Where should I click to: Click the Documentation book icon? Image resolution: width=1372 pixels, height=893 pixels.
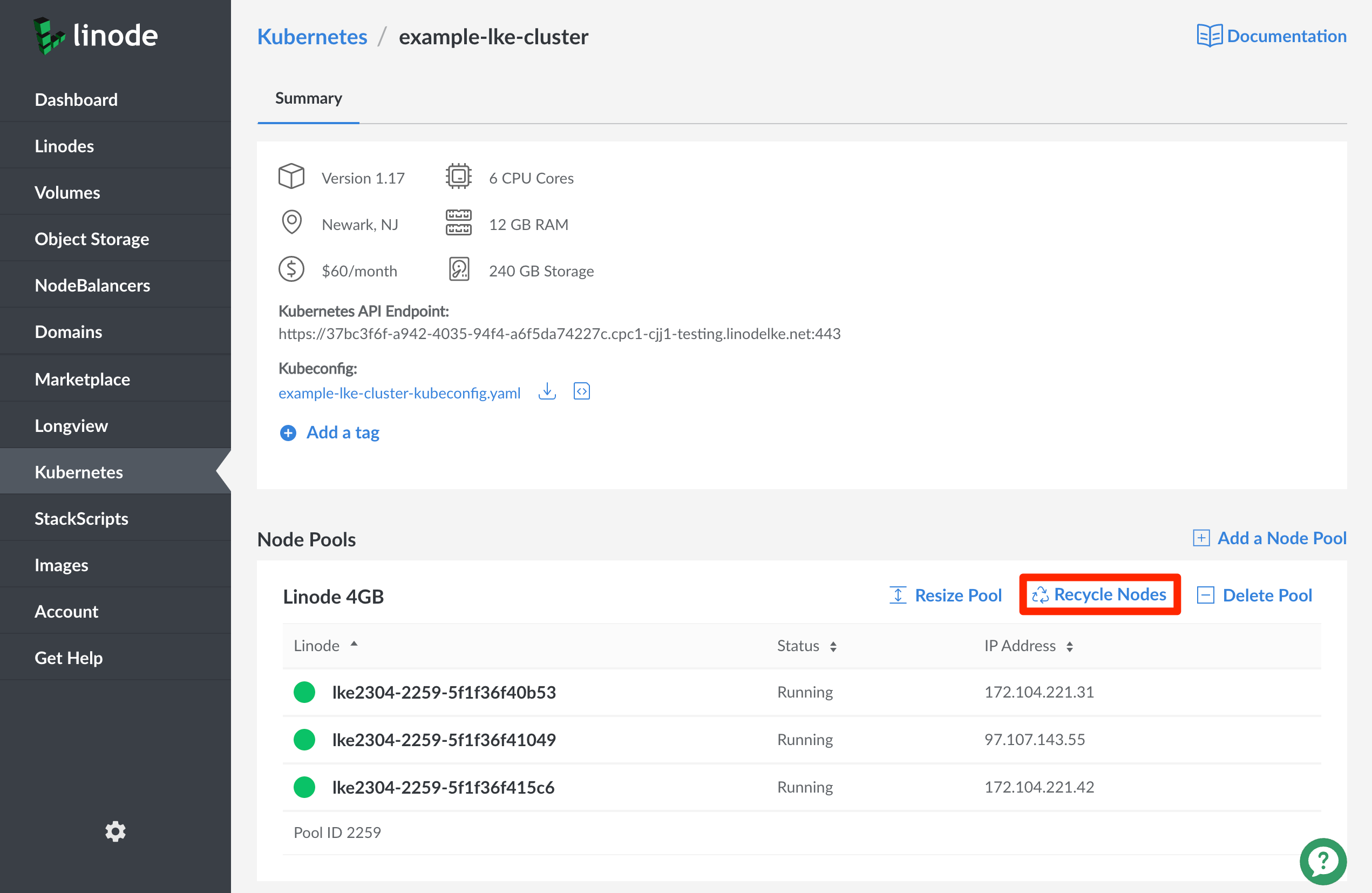click(x=1209, y=36)
